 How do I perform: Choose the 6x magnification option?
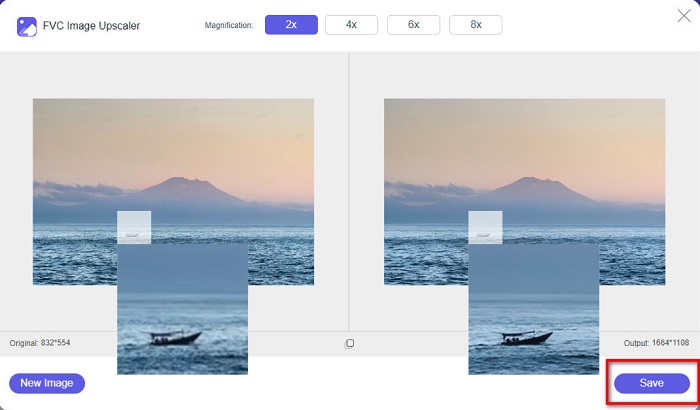(413, 25)
